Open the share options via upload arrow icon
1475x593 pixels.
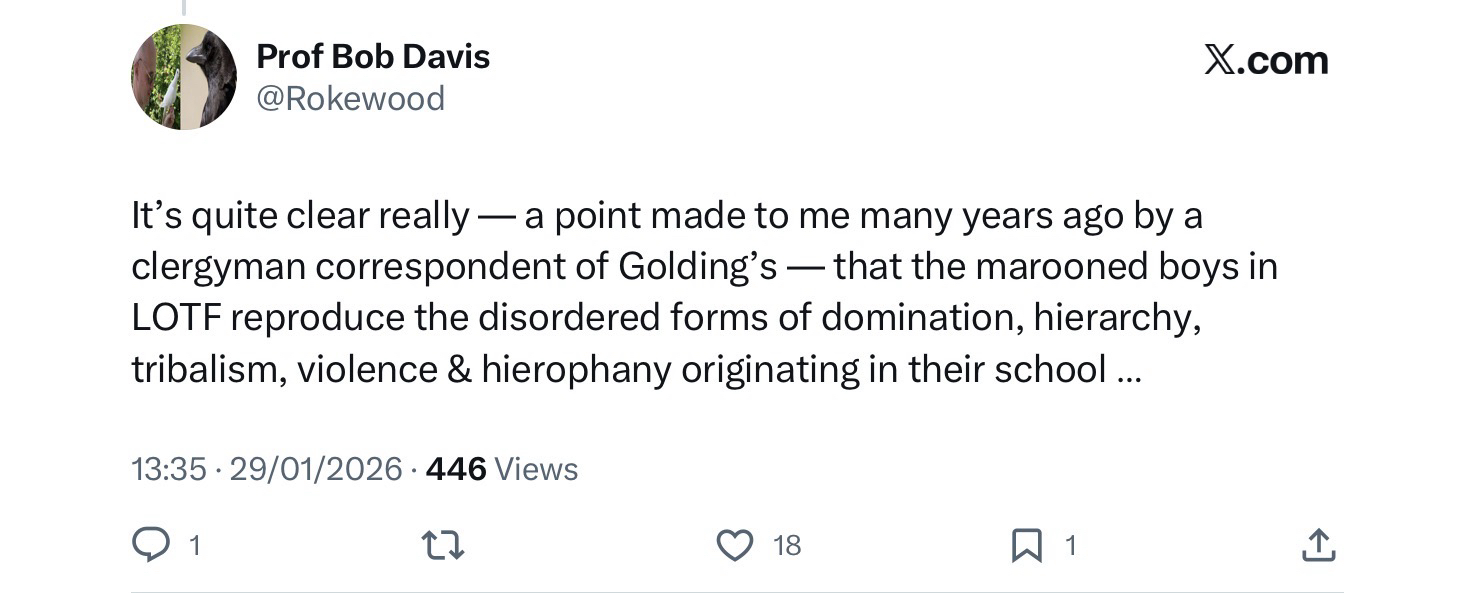point(1319,545)
